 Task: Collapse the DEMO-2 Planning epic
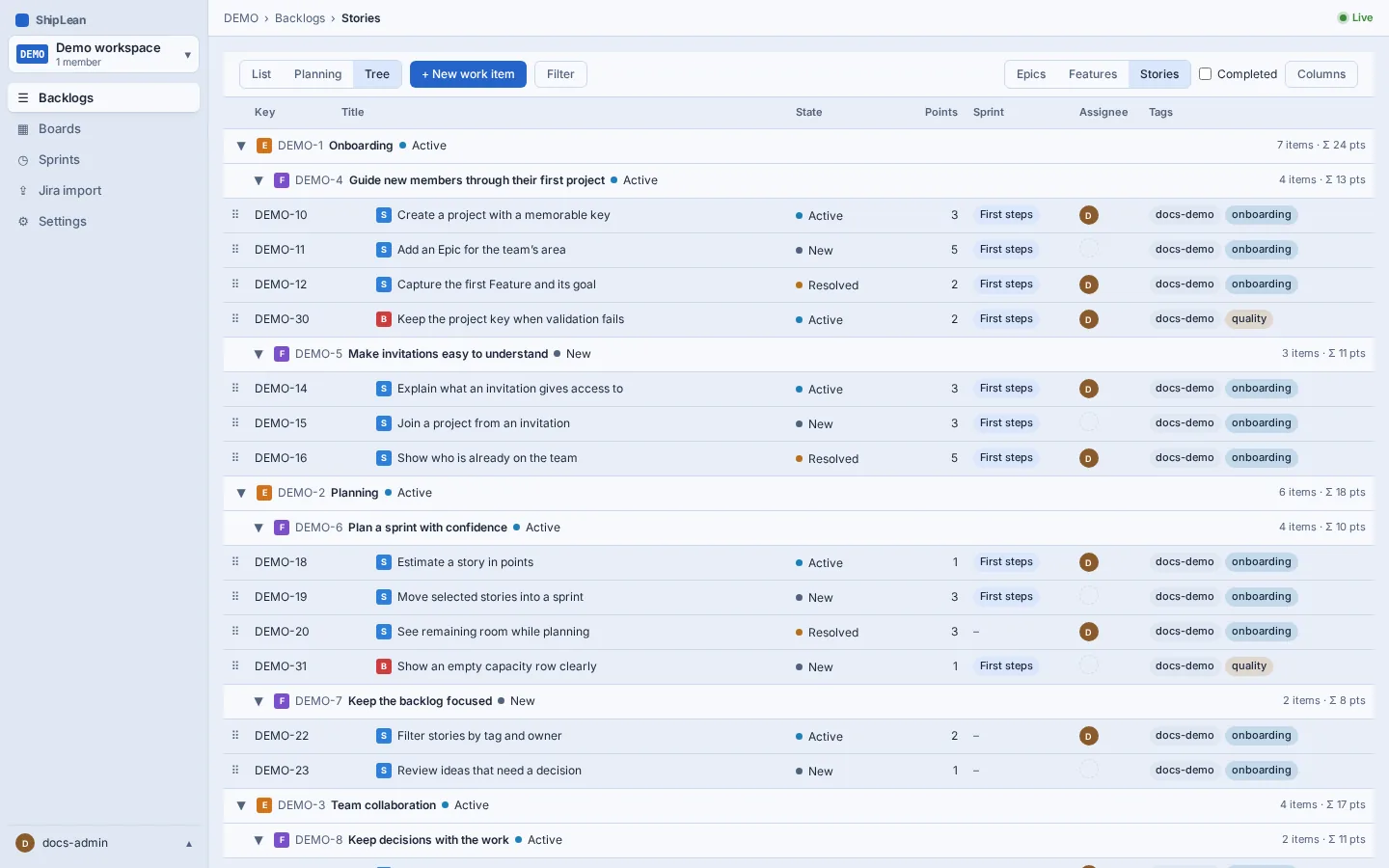[241, 493]
